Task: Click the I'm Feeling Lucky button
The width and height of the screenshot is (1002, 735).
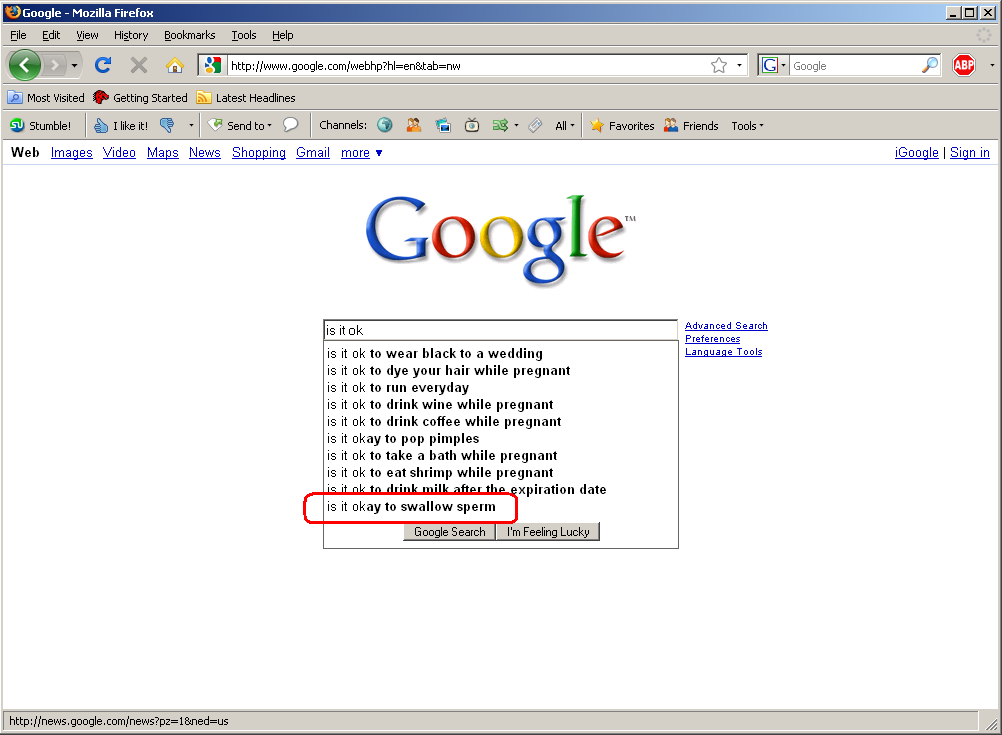Action: 548,532
